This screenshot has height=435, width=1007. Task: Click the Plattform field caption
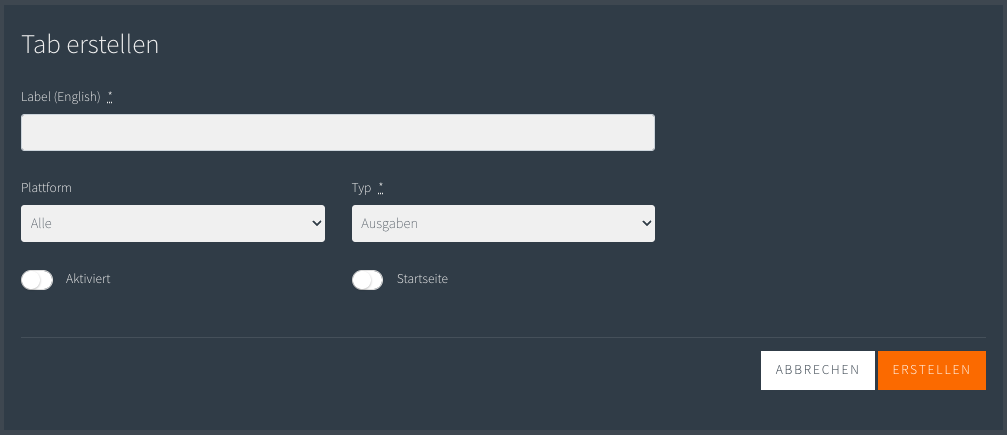(46, 188)
